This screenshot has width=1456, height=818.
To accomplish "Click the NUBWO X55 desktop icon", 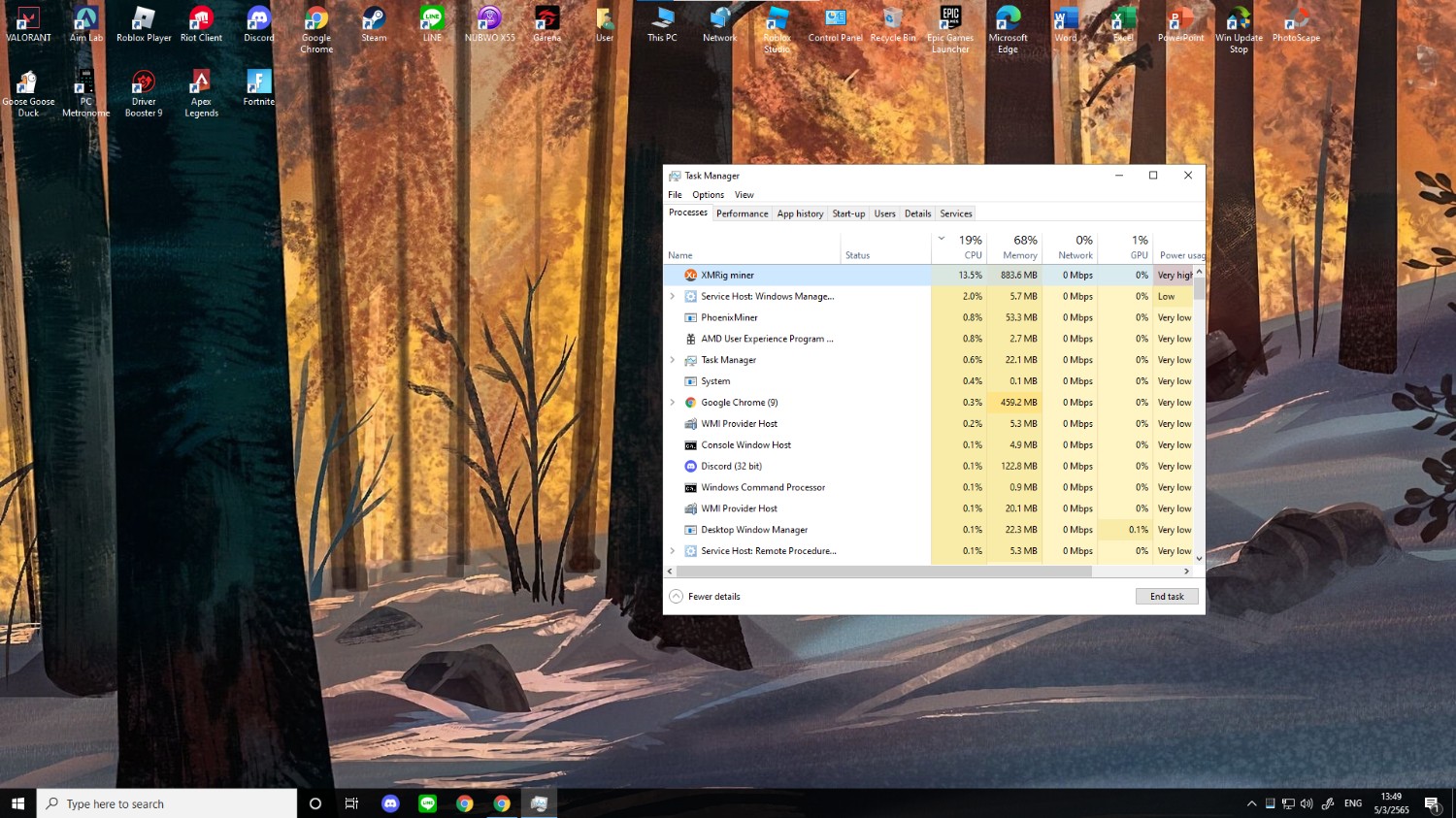I will [x=489, y=25].
